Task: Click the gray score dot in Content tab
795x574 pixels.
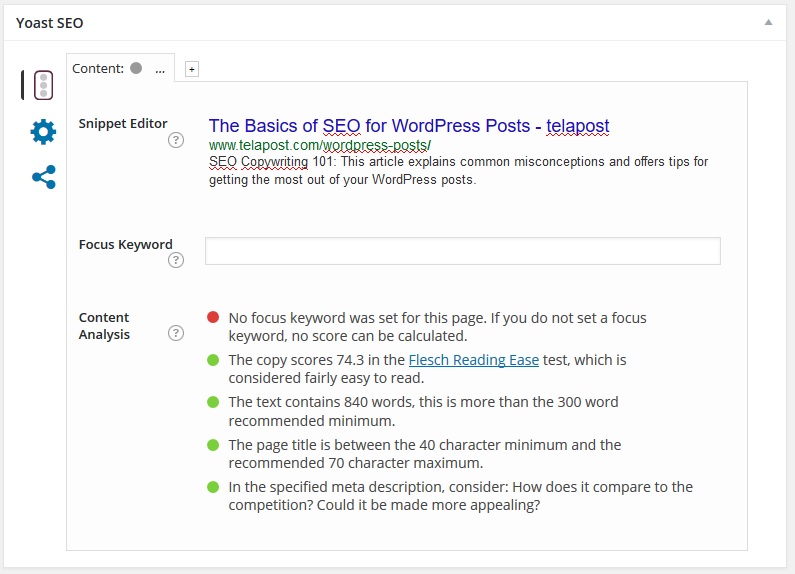Action: (136, 68)
